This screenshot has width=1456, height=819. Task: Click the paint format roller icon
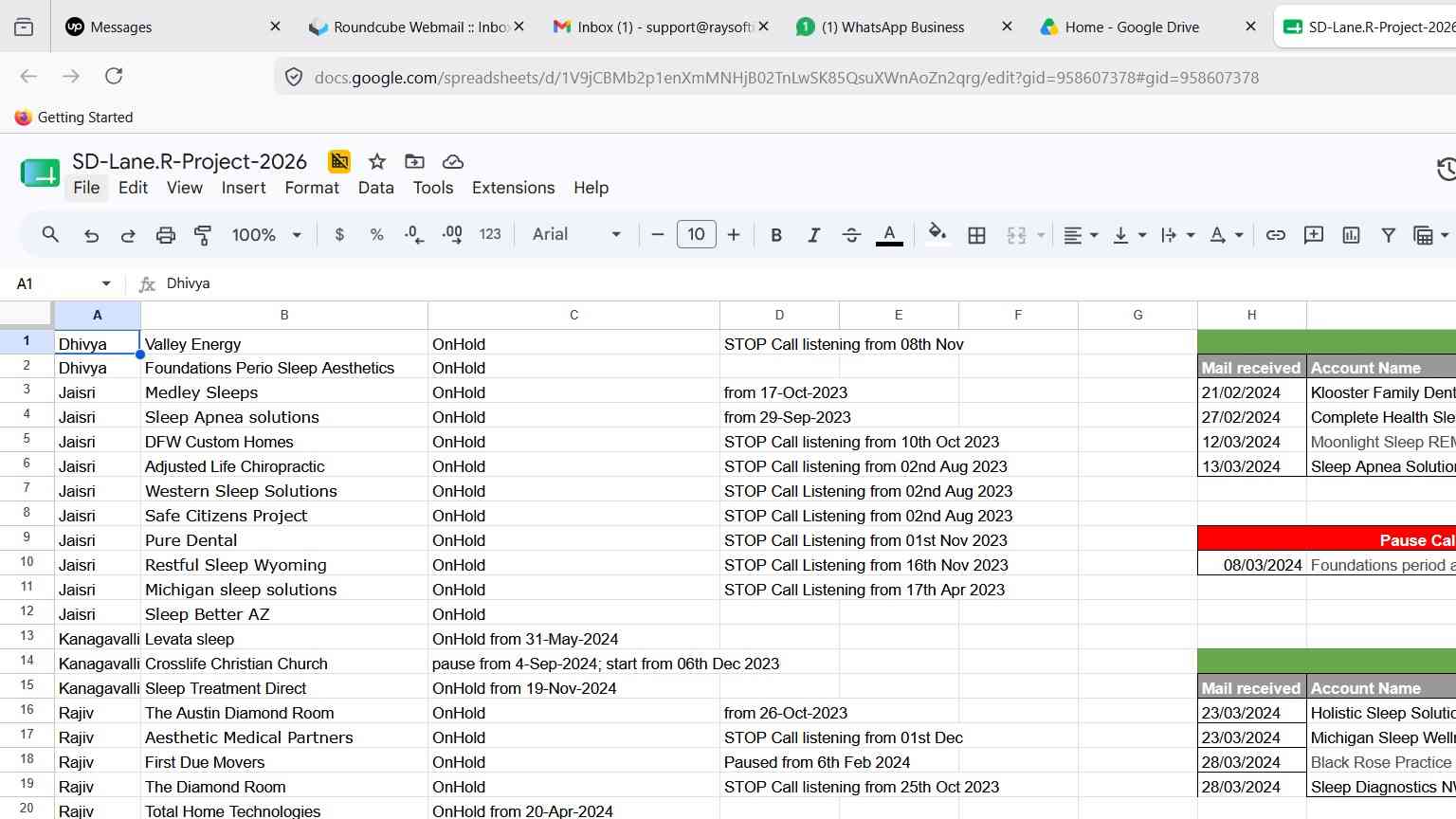click(x=203, y=235)
